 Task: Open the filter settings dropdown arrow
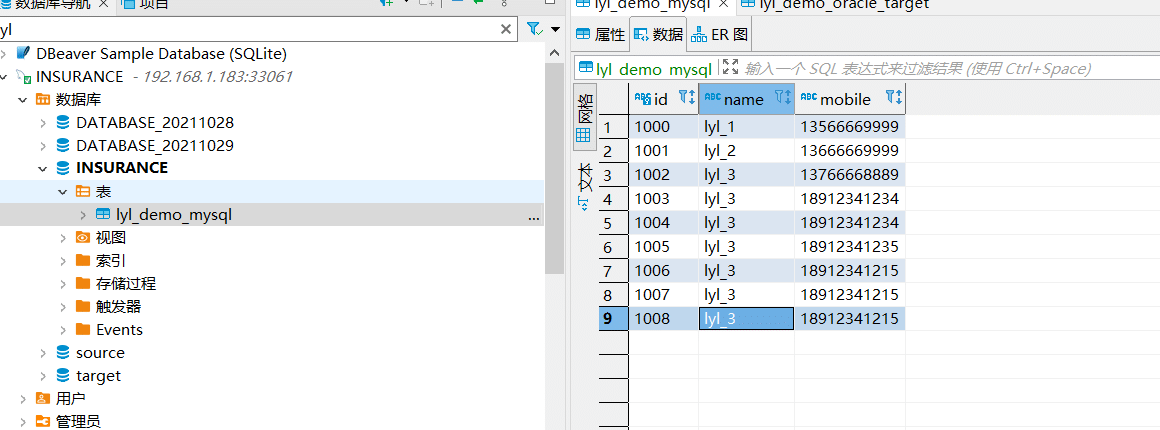point(555,29)
